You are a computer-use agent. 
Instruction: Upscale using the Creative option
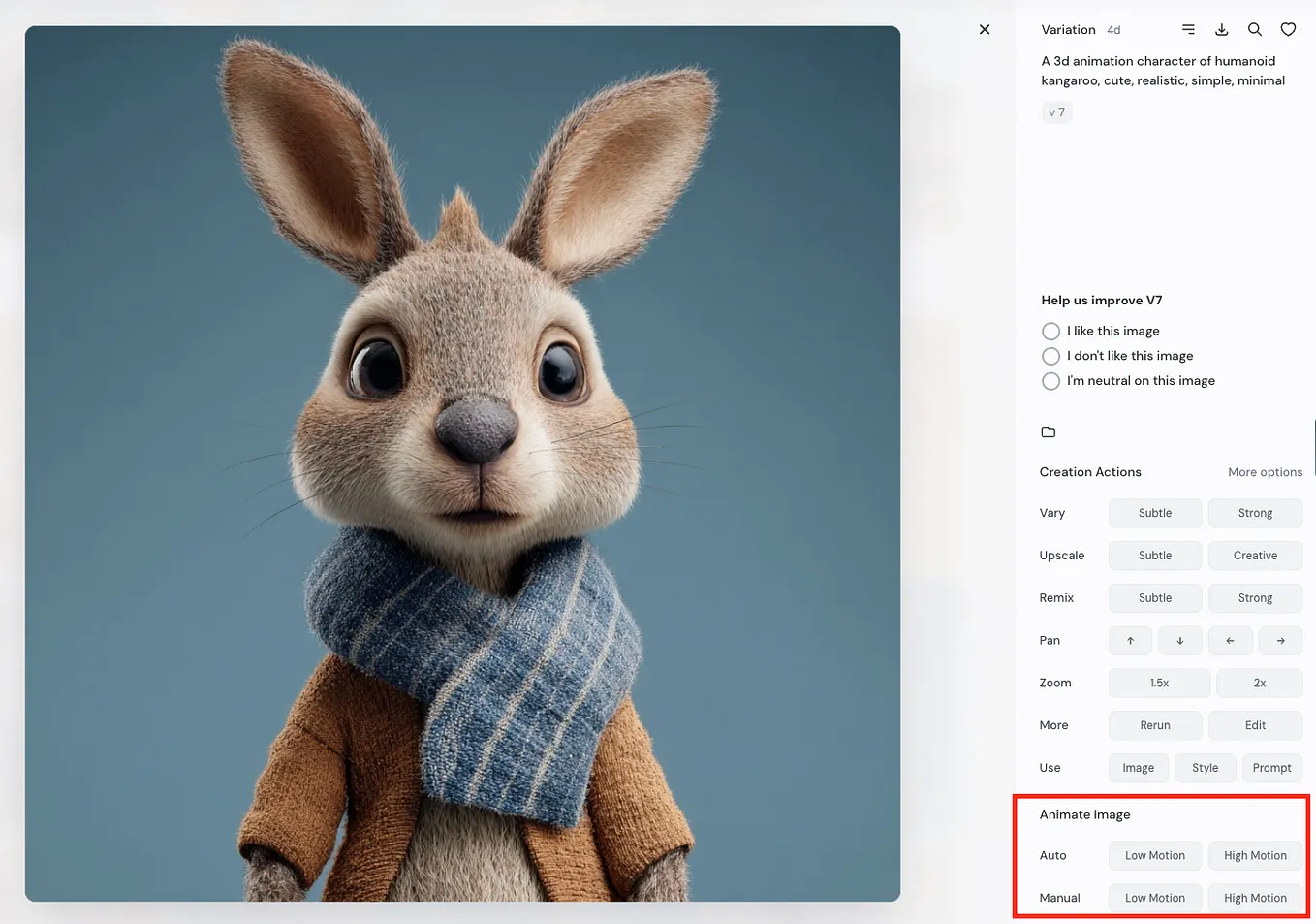(1255, 556)
